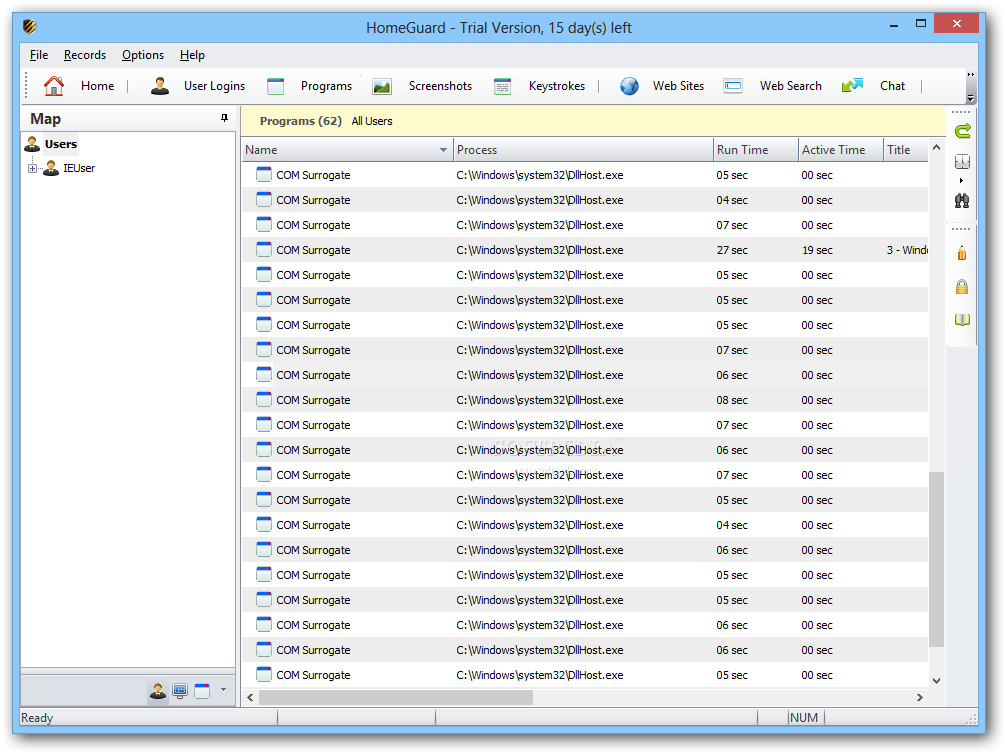
Task: Open the Web Sites records
Action: (661, 86)
